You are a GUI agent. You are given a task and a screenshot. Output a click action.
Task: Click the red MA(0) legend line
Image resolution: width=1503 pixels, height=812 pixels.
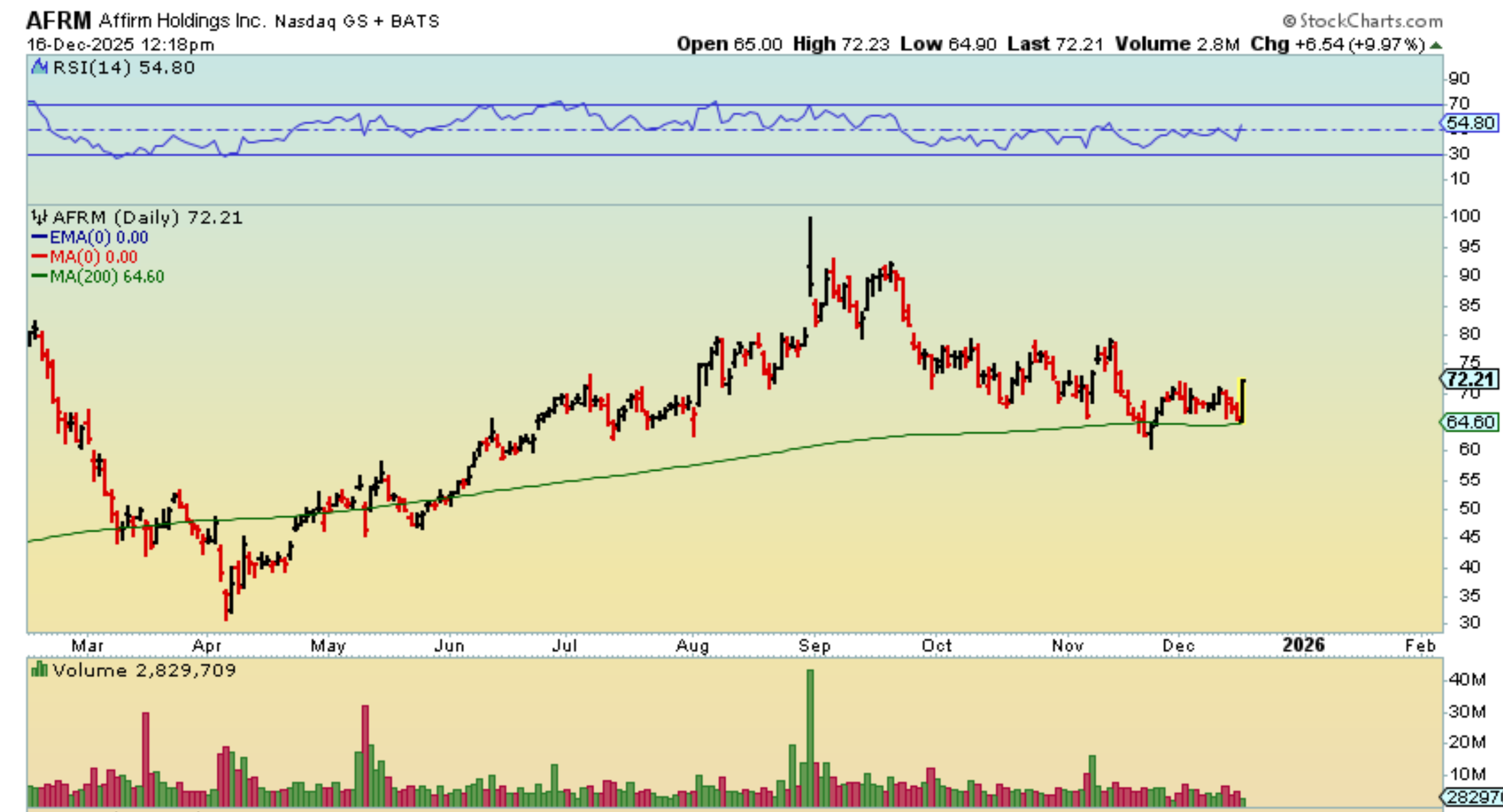pos(40,257)
